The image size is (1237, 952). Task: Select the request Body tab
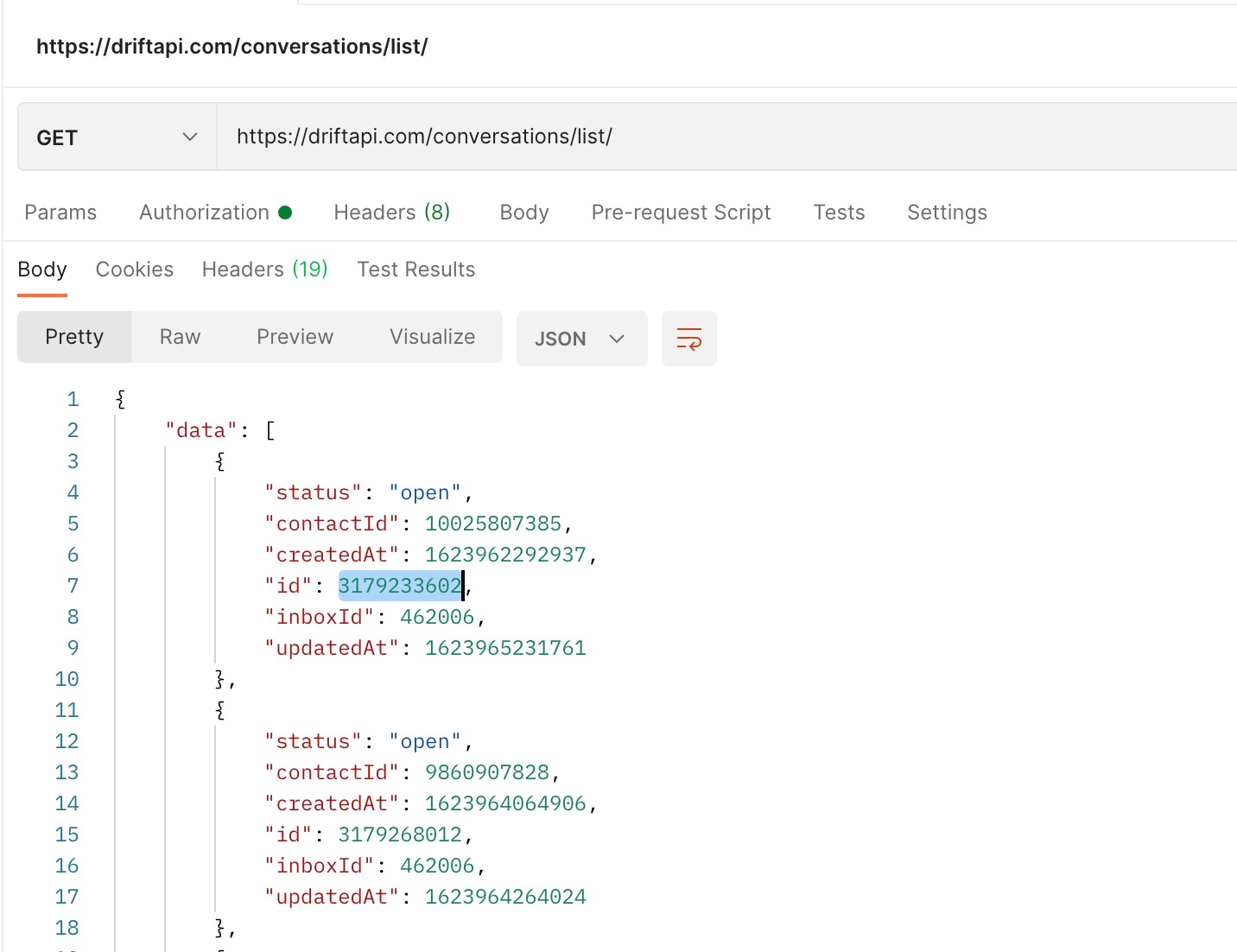coord(524,213)
